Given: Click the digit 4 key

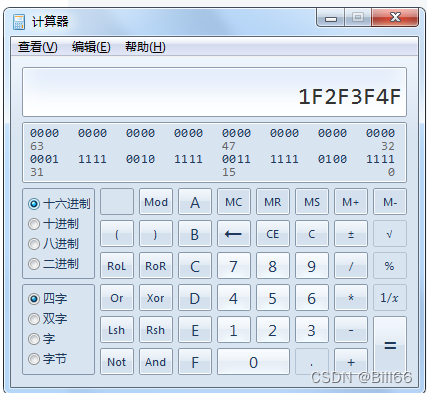Looking at the screenshot, I should [234, 298].
